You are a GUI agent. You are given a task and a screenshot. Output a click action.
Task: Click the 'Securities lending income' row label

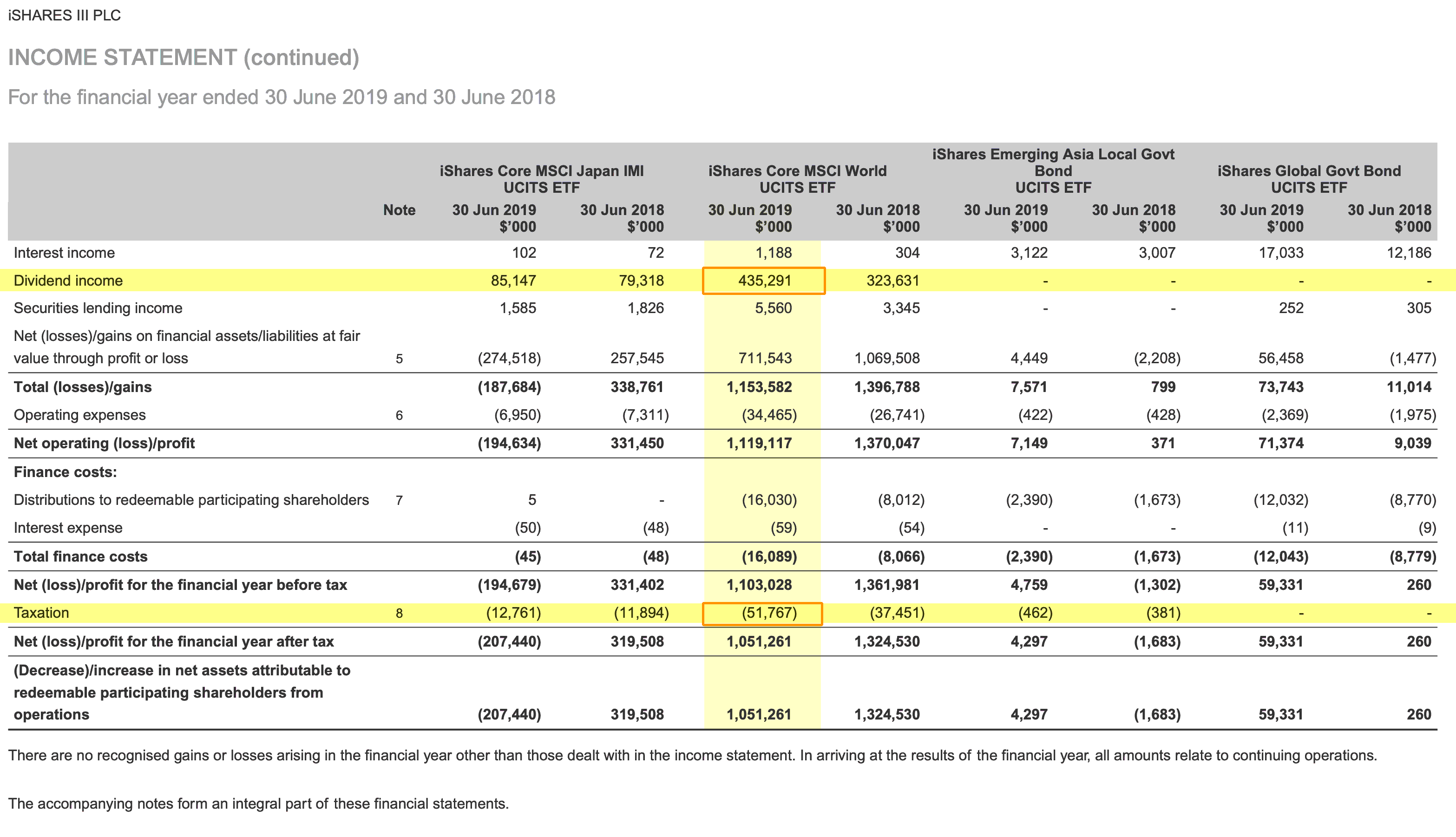(98, 308)
